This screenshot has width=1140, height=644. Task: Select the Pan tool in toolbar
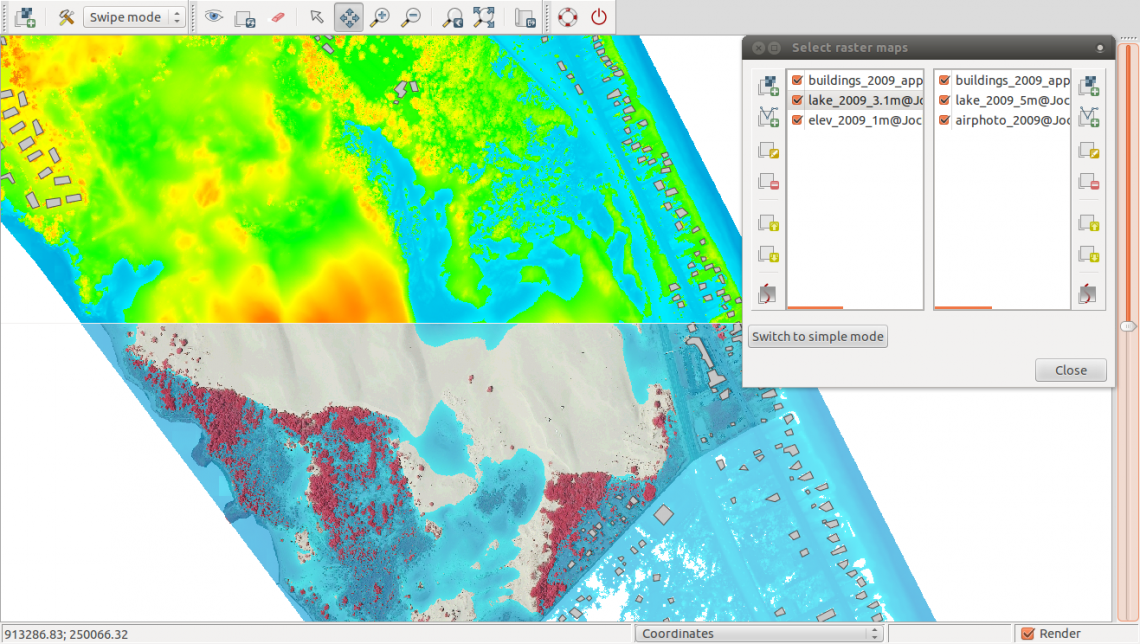click(x=349, y=17)
